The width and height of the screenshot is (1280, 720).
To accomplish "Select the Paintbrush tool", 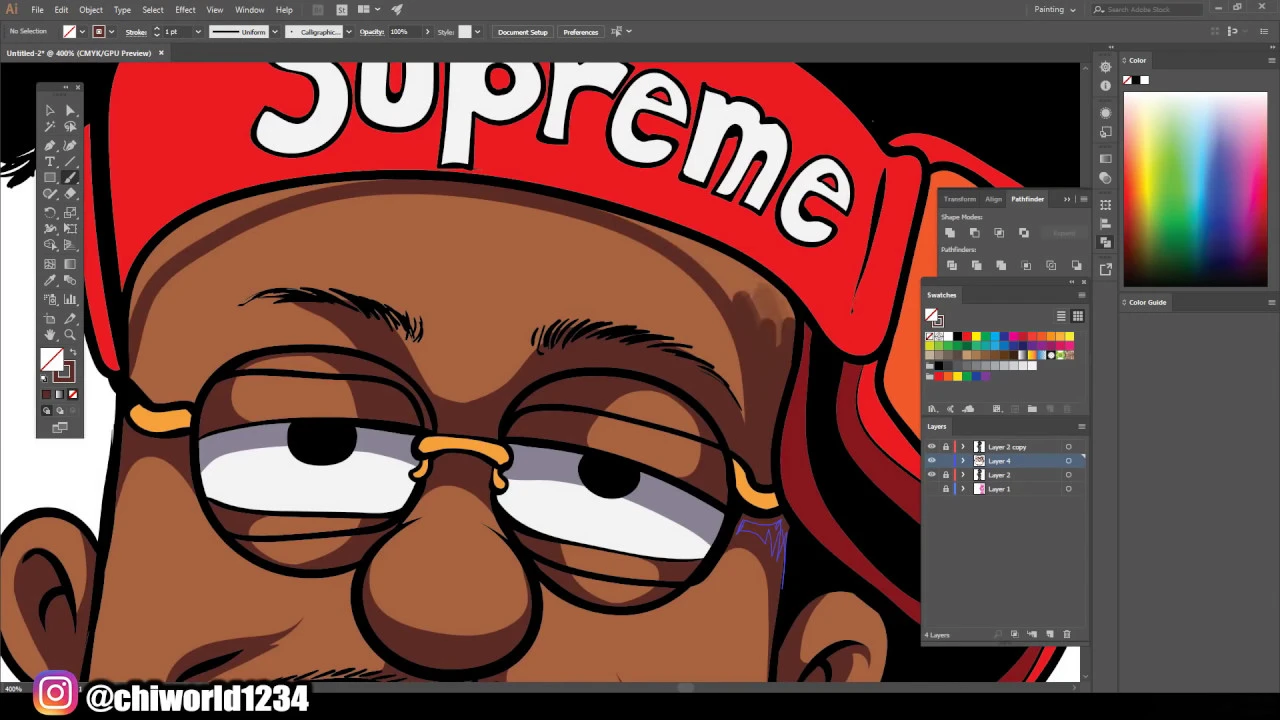I will (70, 178).
